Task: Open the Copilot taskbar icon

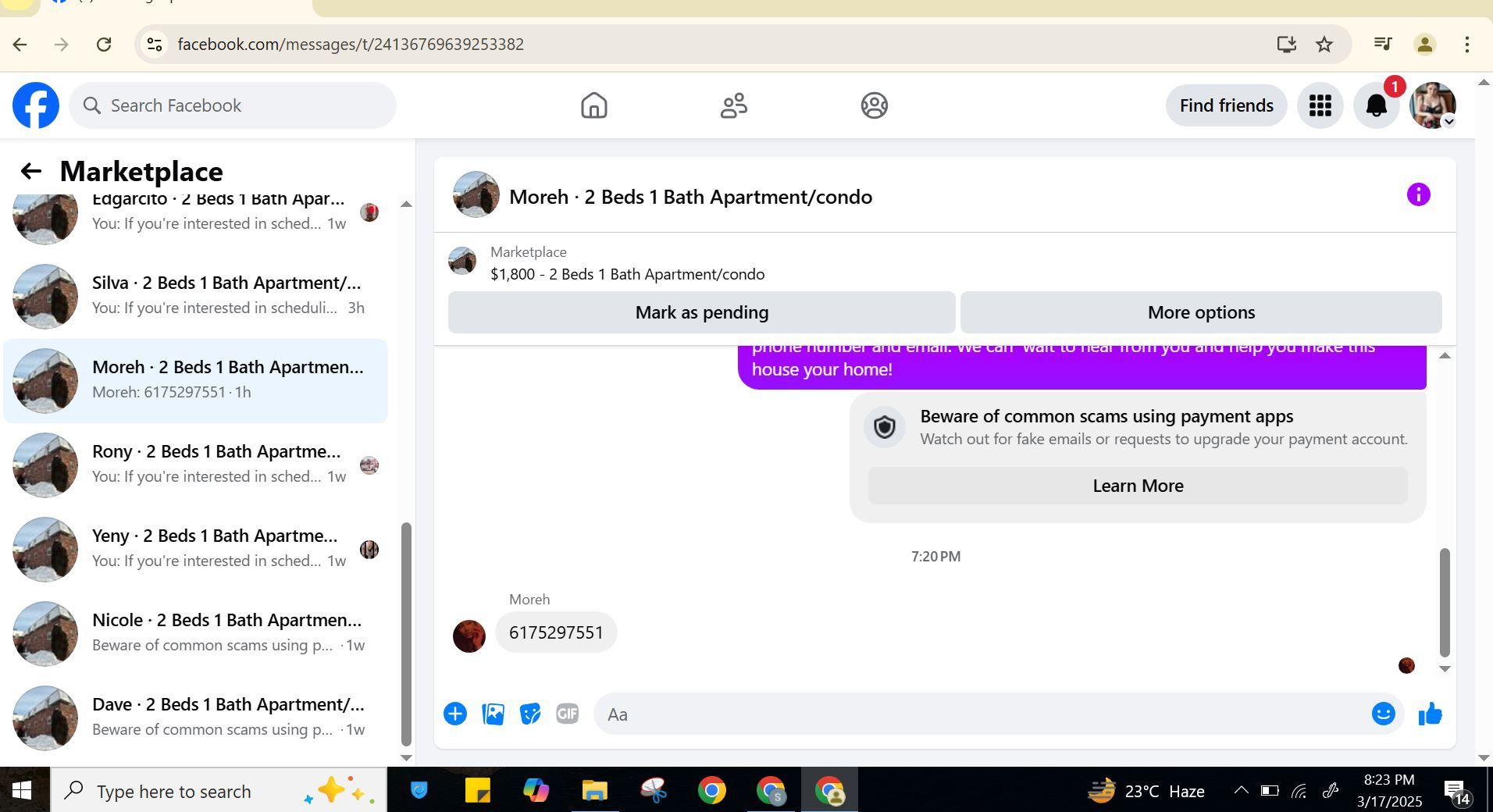Action: (536, 791)
